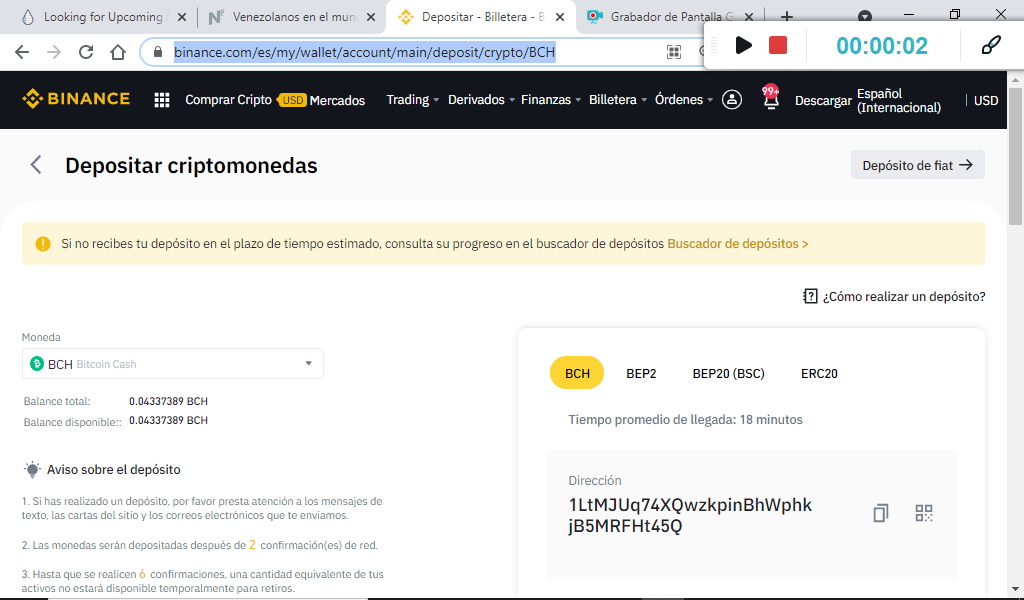Image resolution: width=1024 pixels, height=600 pixels.
Task: Click the Chrome profile dropdown circle icon
Action: (865, 17)
